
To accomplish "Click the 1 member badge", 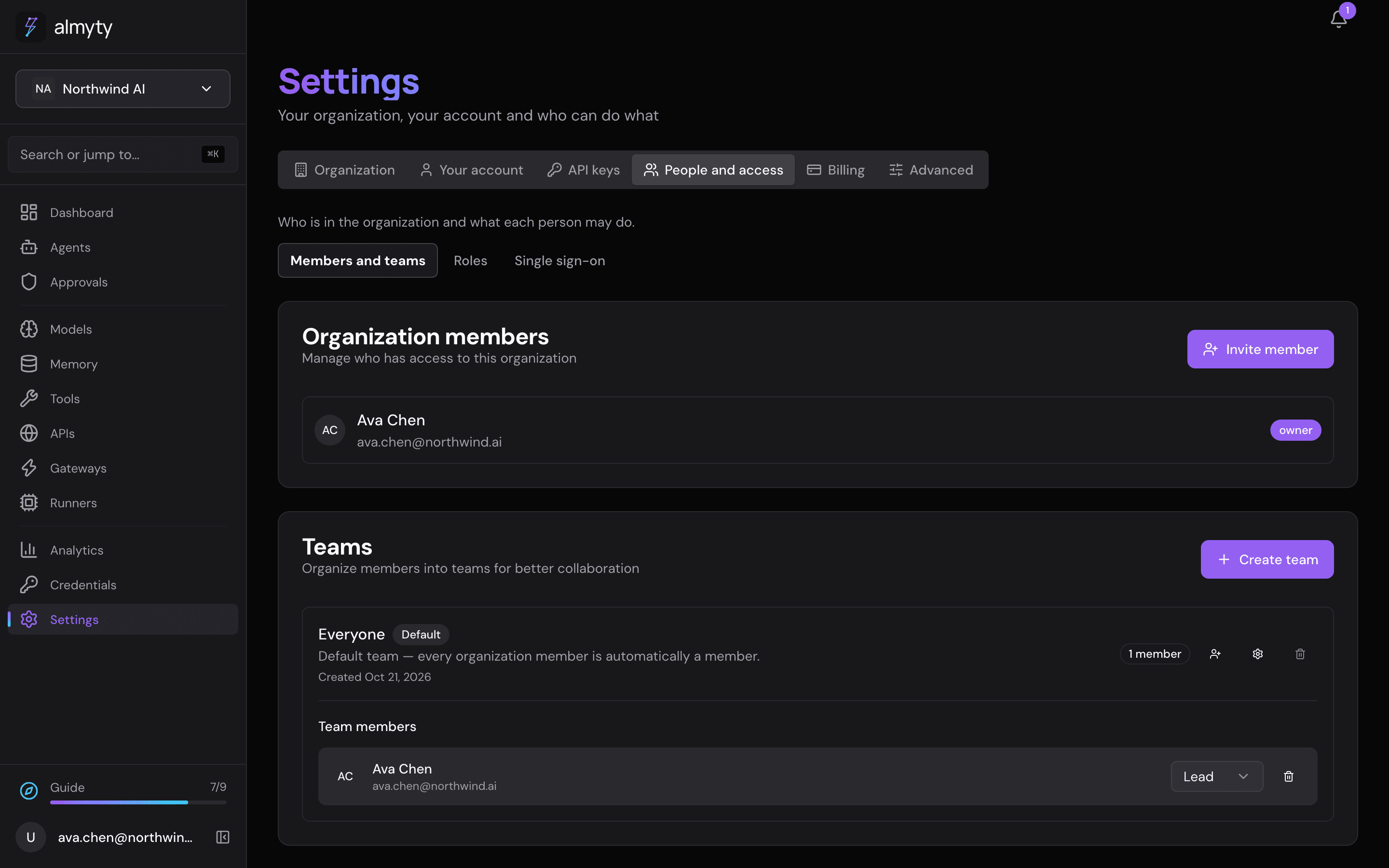I will (1154, 654).
